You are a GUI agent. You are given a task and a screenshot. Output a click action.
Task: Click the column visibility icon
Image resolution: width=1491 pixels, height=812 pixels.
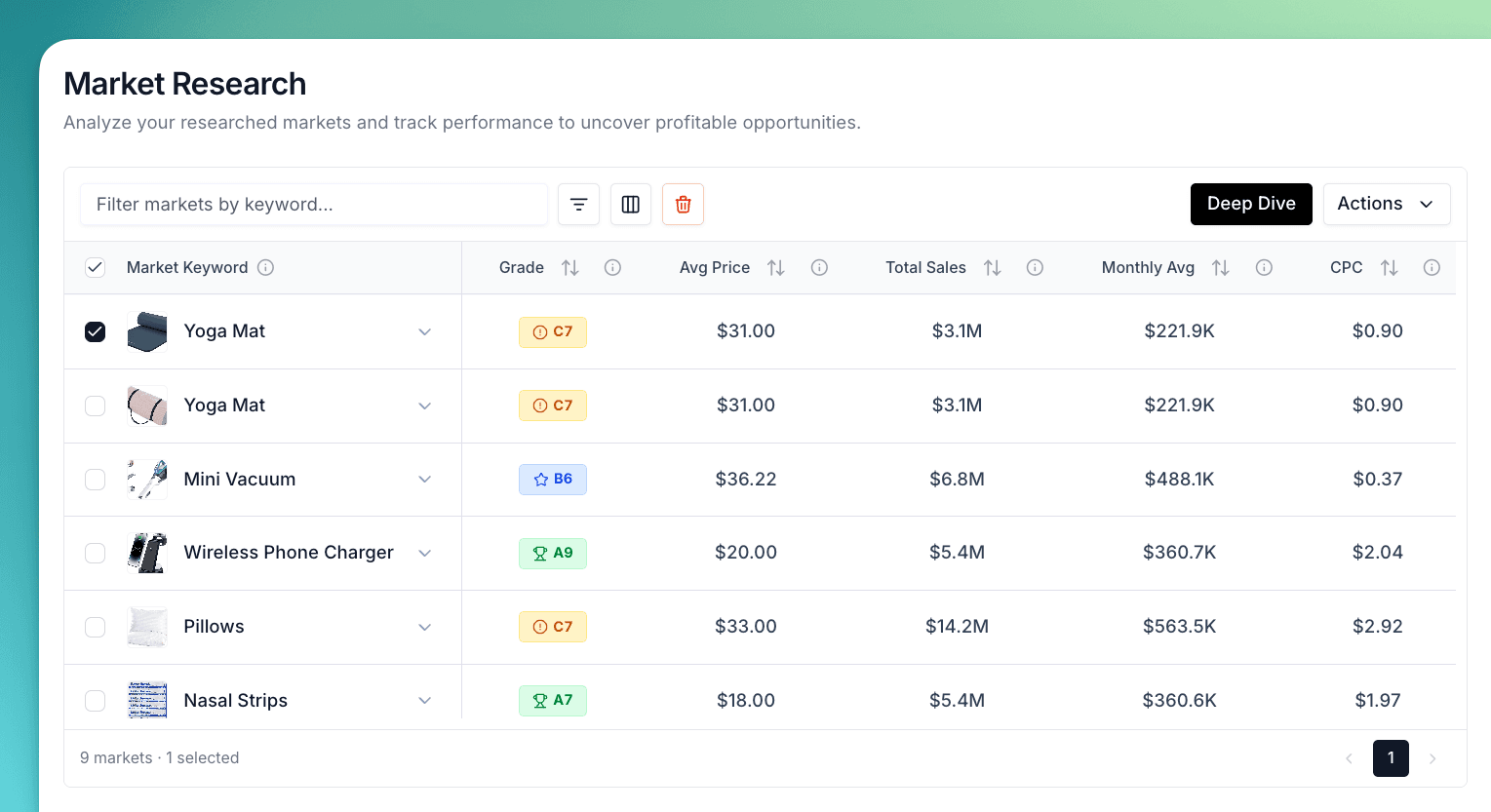[630, 204]
